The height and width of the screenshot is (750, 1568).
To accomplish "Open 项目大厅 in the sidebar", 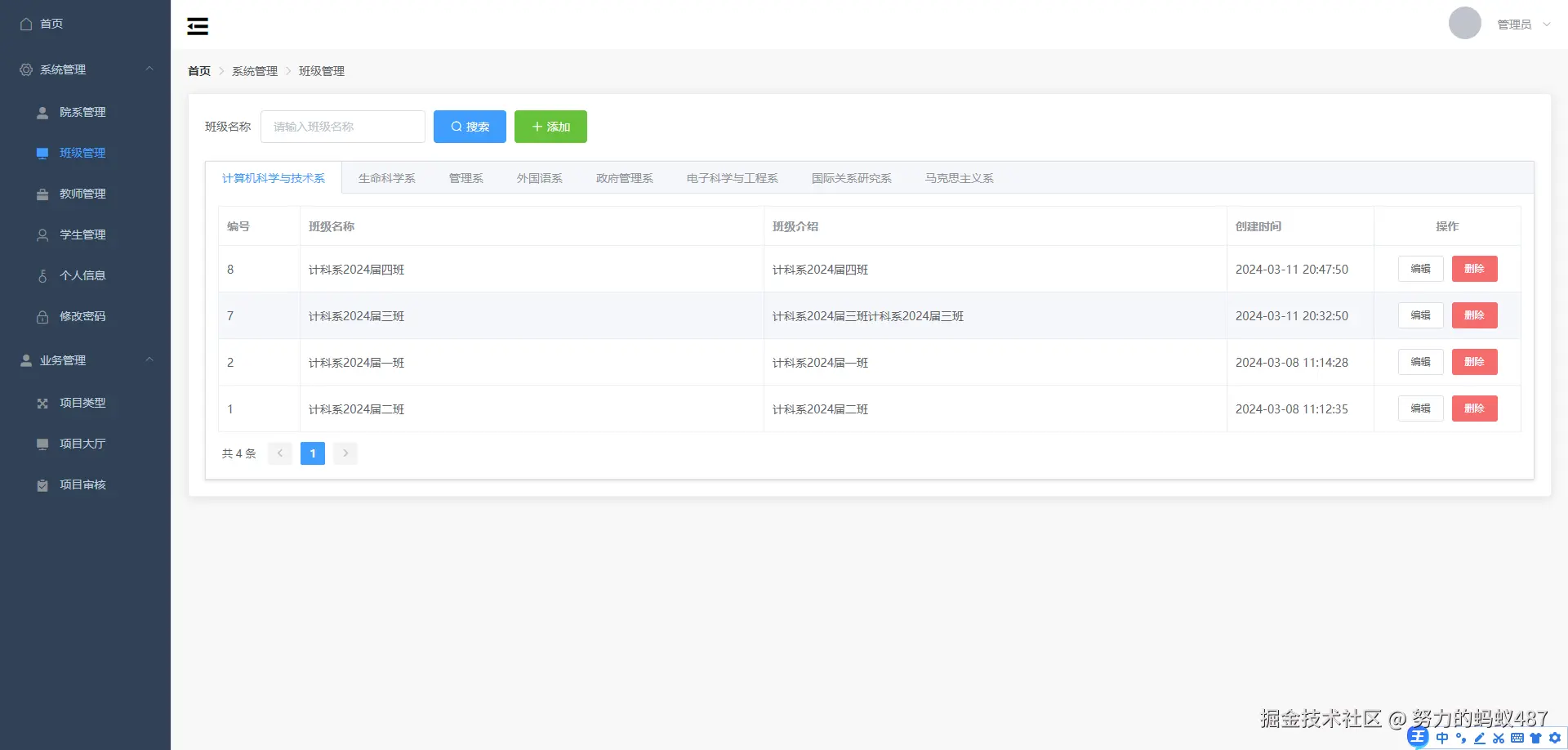I will [x=85, y=444].
